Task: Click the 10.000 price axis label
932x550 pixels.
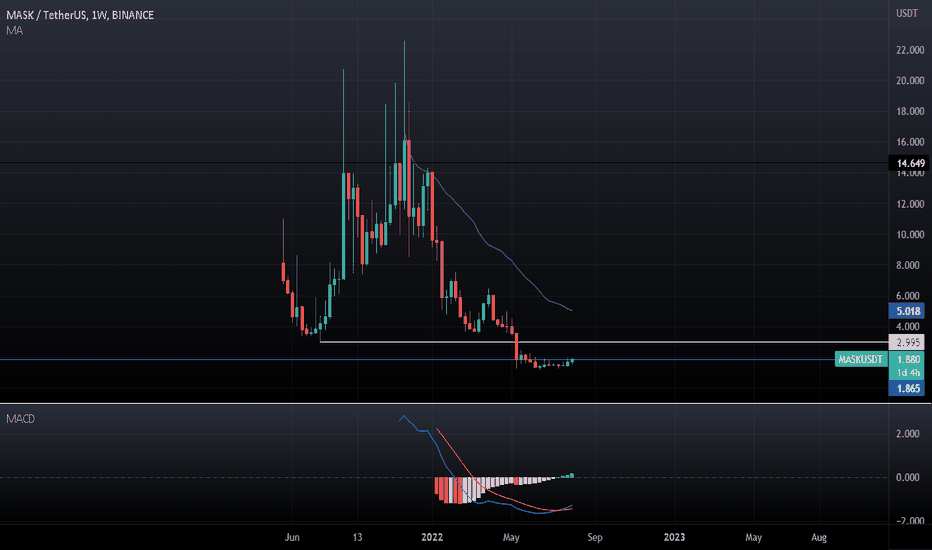Action: click(910, 234)
